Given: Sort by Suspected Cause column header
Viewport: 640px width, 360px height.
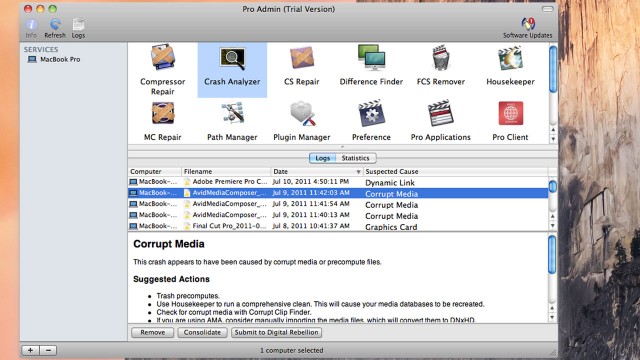Looking at the screenshot, I should click(x=456, y=171).
